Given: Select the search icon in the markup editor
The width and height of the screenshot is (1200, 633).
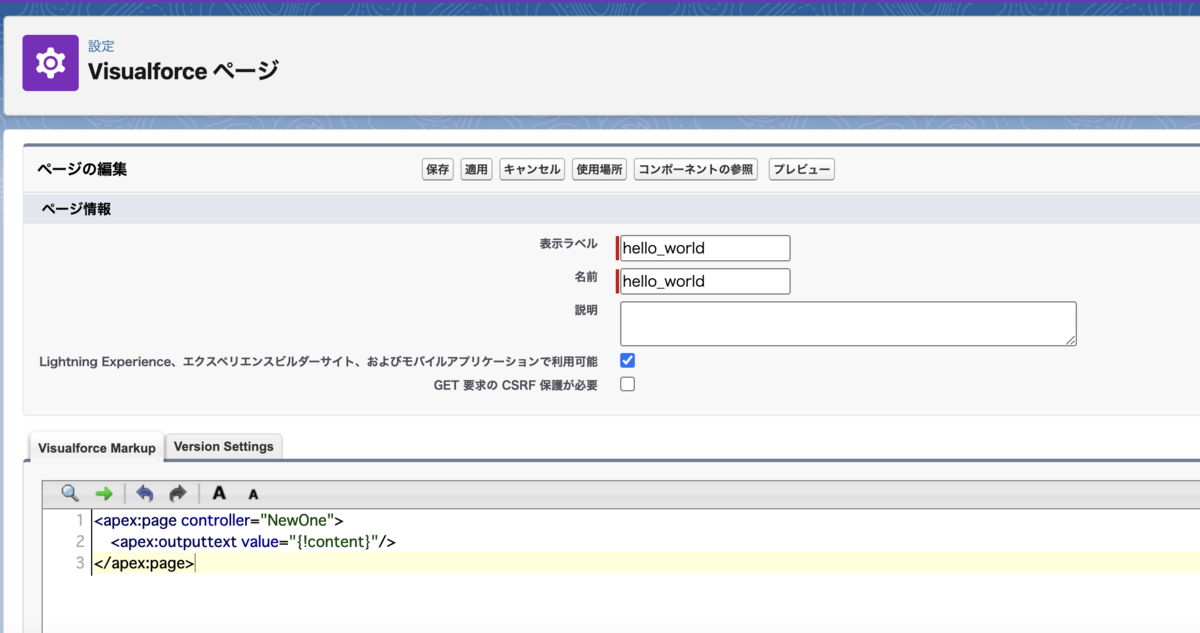Looking at the screenshot, I should point(68,493).
